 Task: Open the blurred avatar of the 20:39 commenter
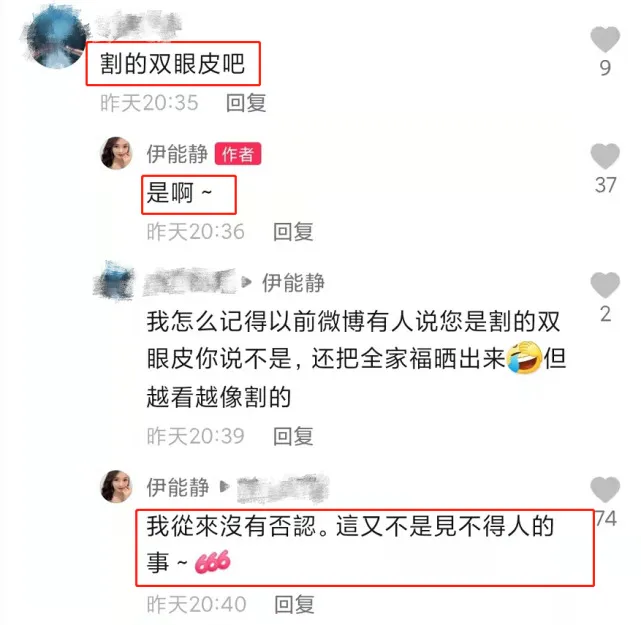pyautogui.click(x=114, y=282)
